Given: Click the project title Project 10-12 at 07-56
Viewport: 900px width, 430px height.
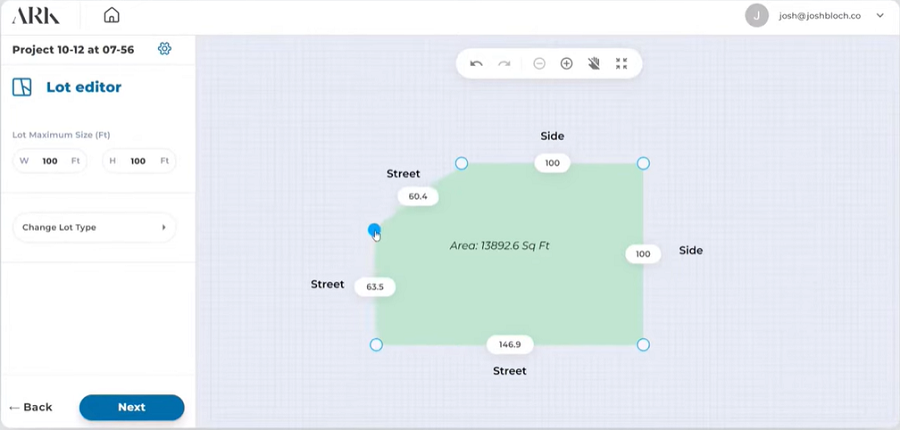Looking at the screenshot, I should pos(73,49).
